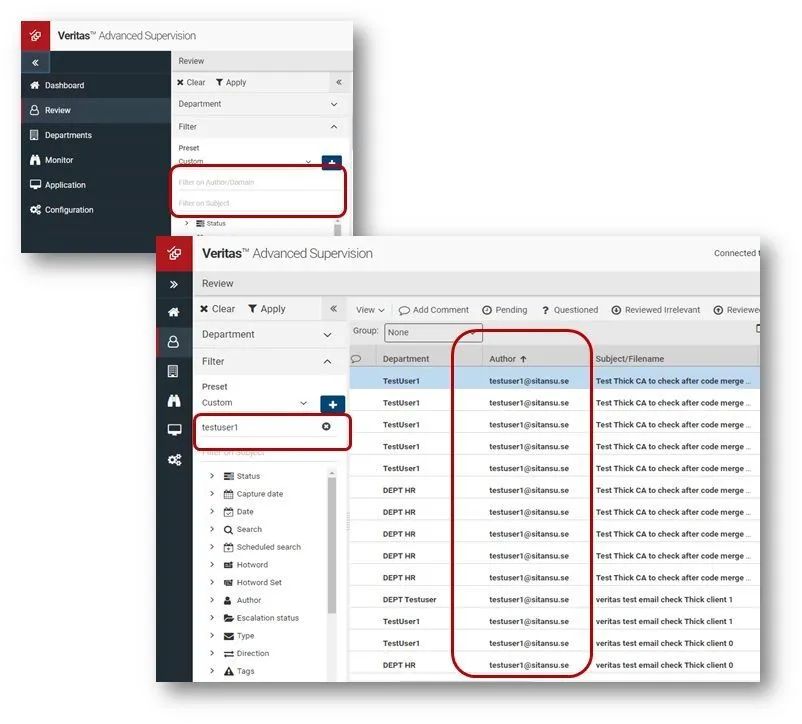Screen dimensions: 802x724
Task: Sort by Subject/Filename column header
Action: 630,359
